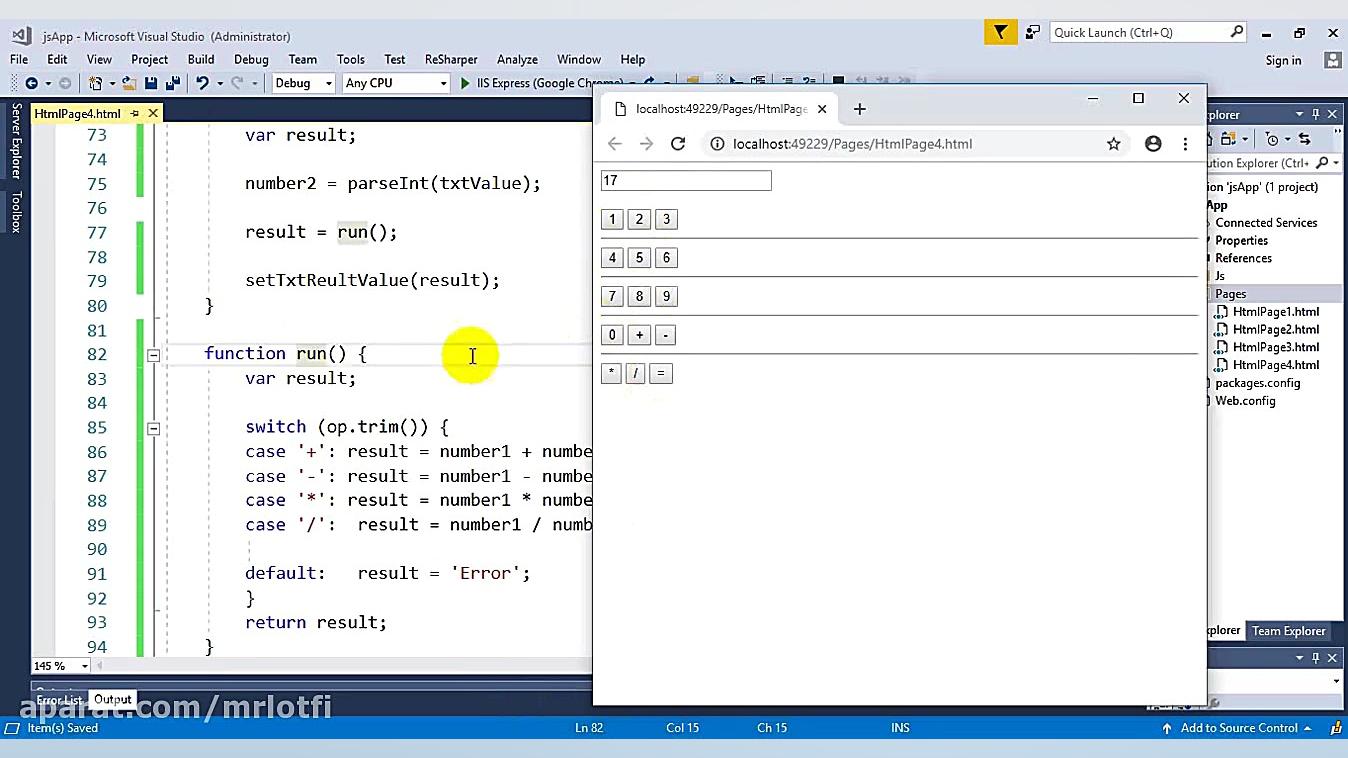Reload the page in the browser window
This screenshot has height=758, width=1348.
[x=678, y=144]
